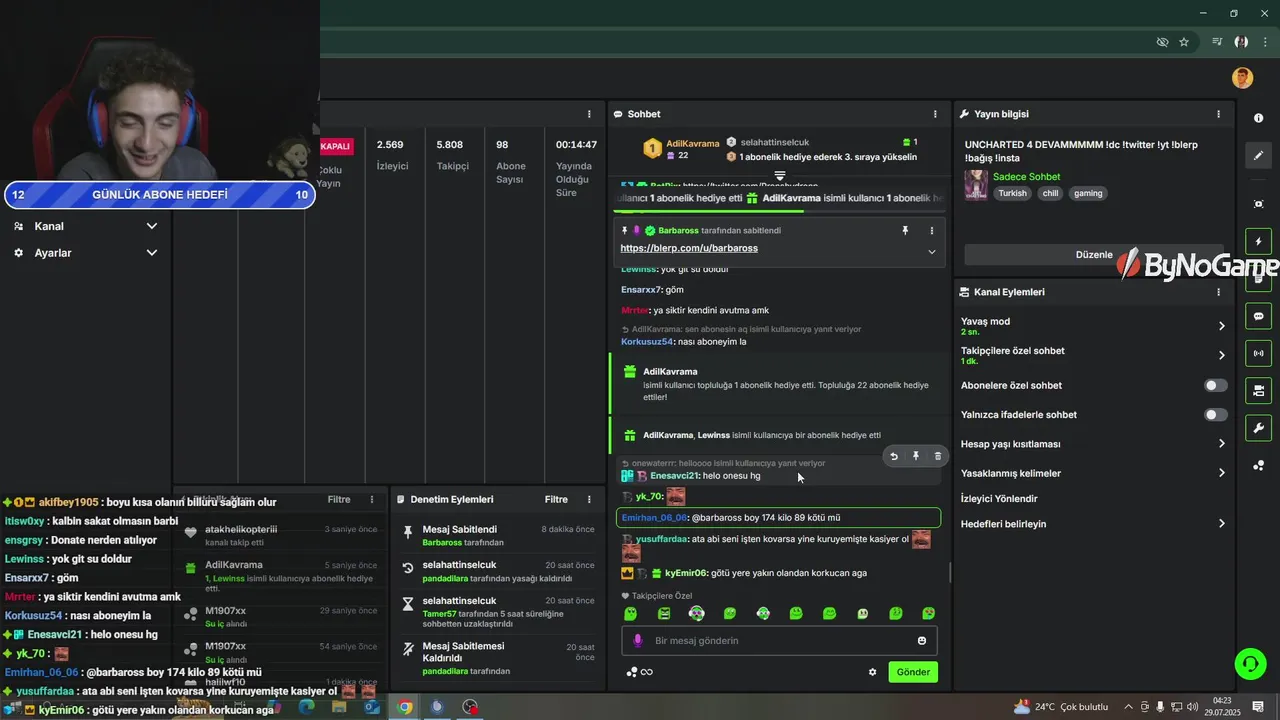Delete hovered message with trash icon
Screen dimensions: 1280x720
(937, 456)
